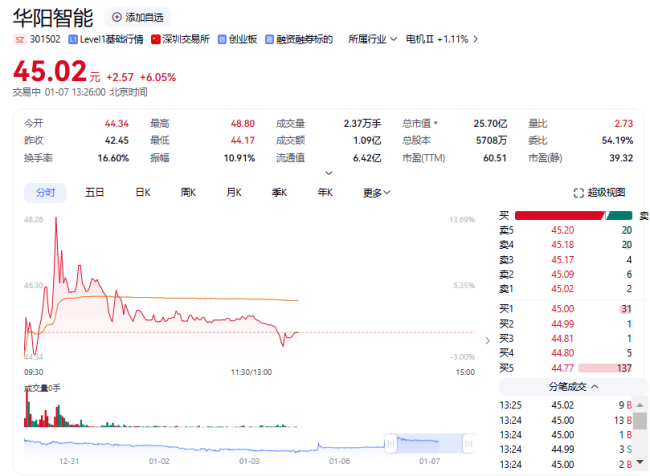Click the Level1基础行情 badge icon
This screenshot has width=650, height=476.
(x=73, y=39)
